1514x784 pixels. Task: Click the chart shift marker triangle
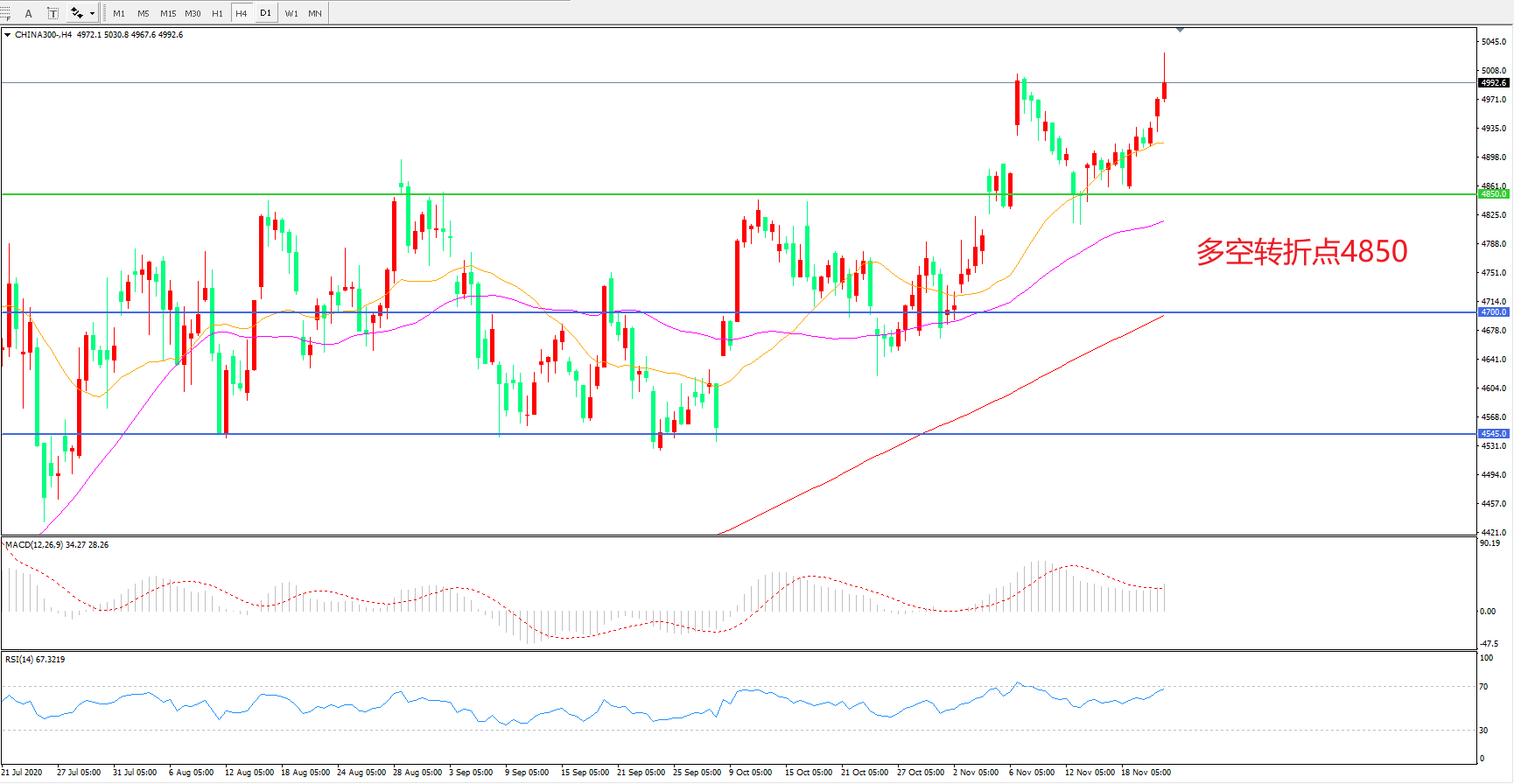click(x=1180, y=31)
